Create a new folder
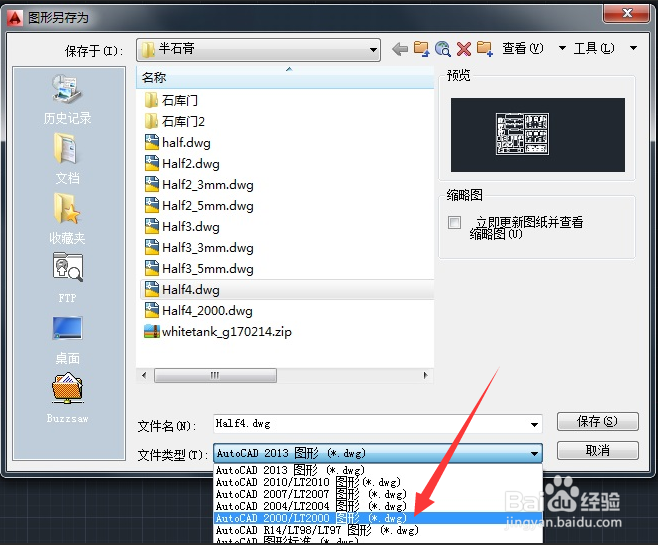658x545 pixels. pyautogui.click(x=485, y=49)
